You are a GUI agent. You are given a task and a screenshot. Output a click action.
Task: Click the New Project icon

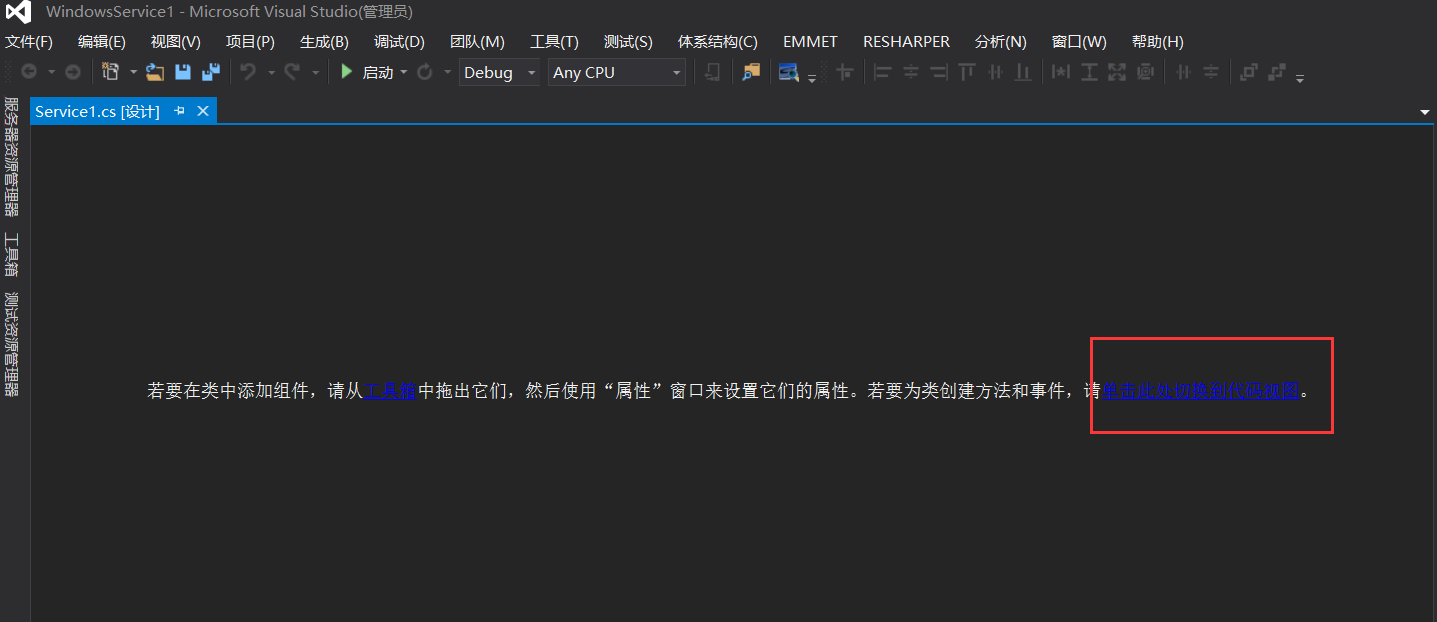click(x=110, y=72)
